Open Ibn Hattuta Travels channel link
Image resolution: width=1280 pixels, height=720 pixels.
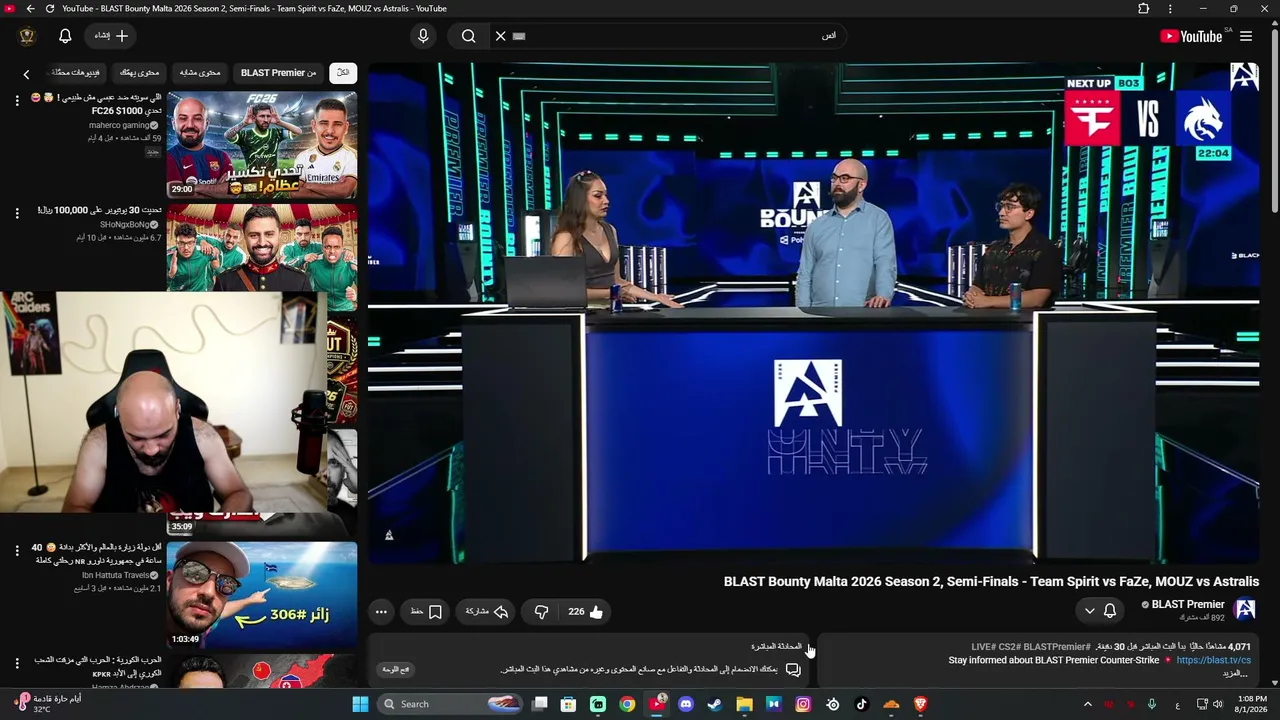point(115,575)
